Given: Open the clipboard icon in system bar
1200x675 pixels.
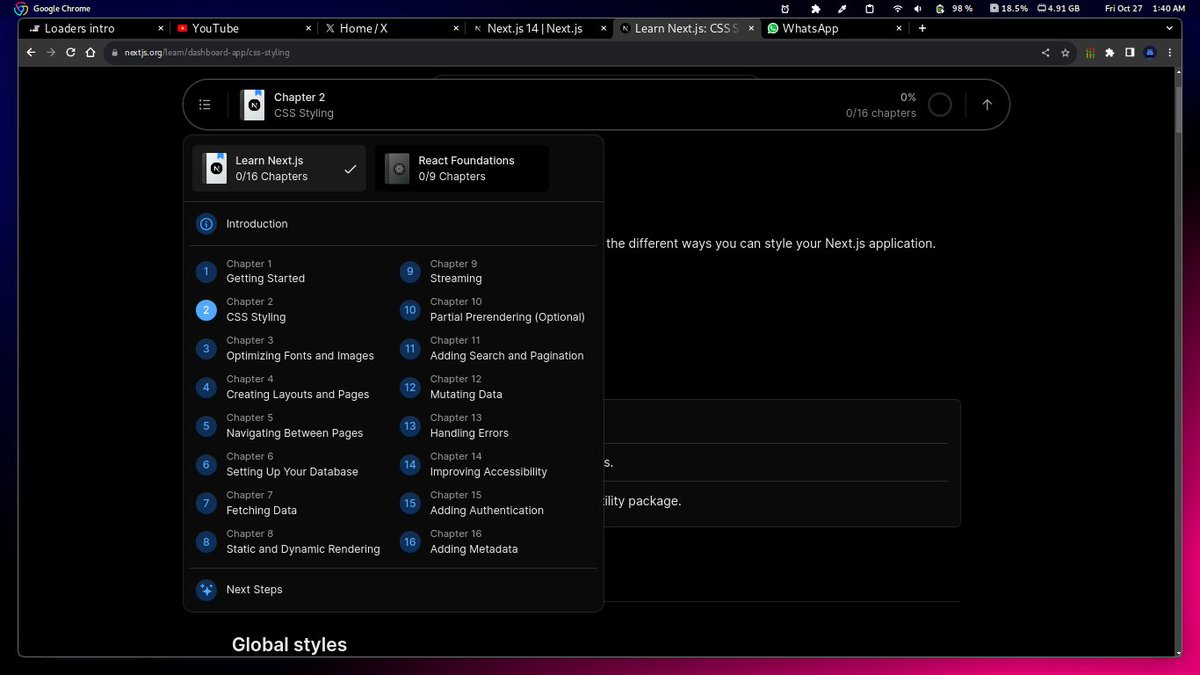Looking at the screenshot, I should [870, 8].
